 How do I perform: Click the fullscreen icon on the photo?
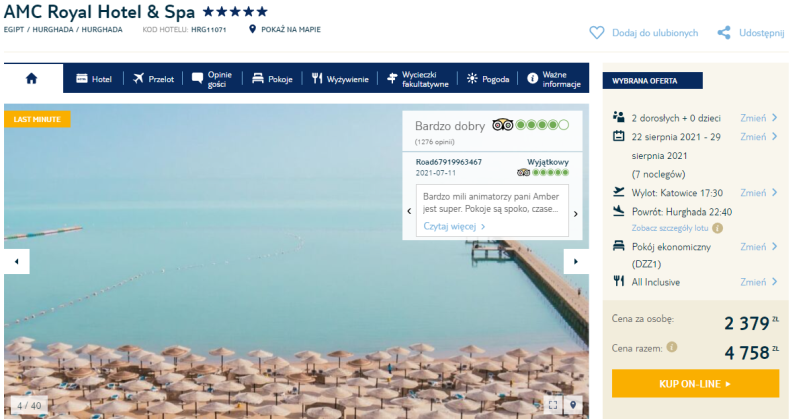pyautogui.click(x=553, y=405)
